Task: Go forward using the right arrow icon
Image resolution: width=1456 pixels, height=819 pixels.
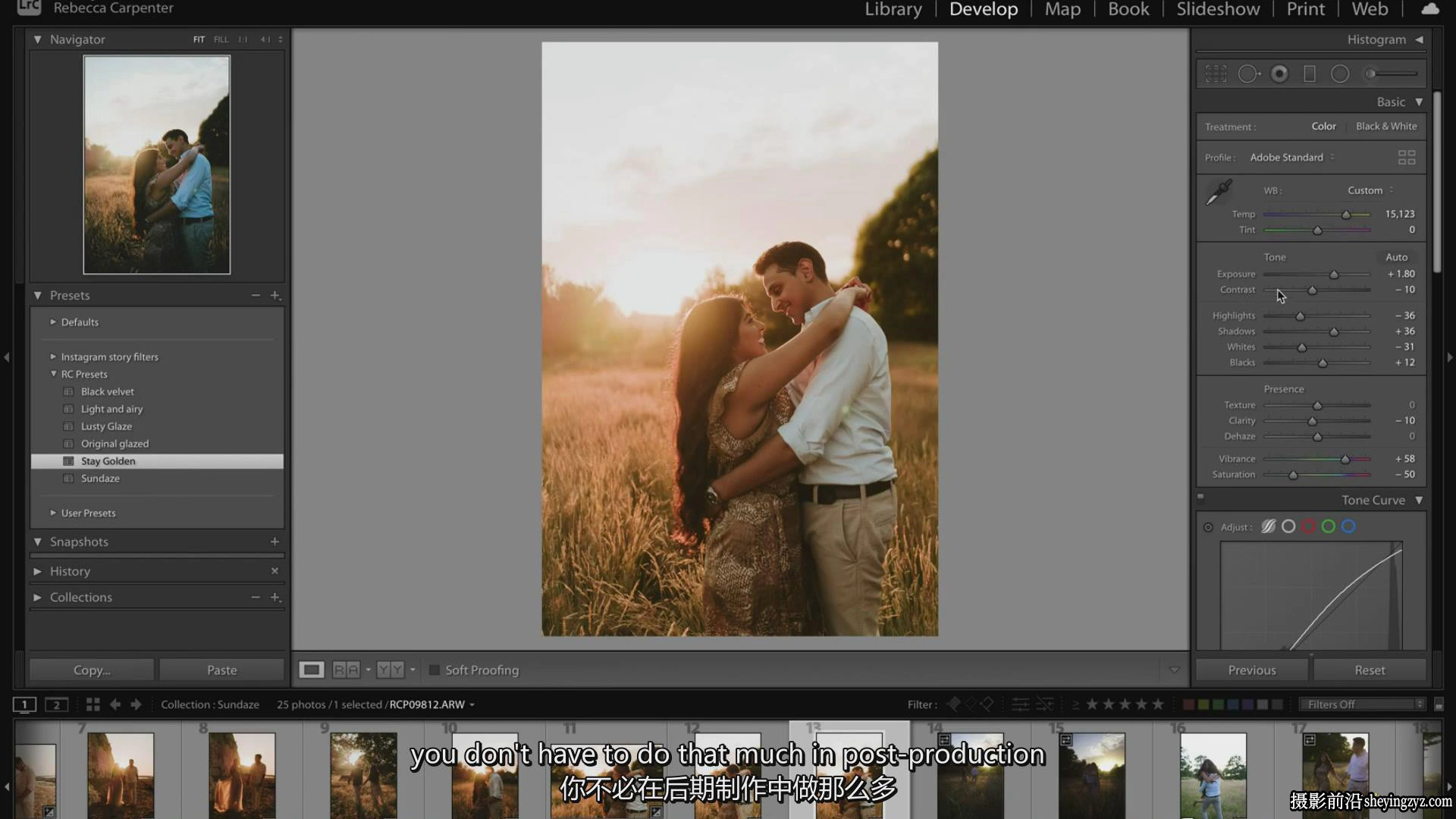Action: pos(136,704)
